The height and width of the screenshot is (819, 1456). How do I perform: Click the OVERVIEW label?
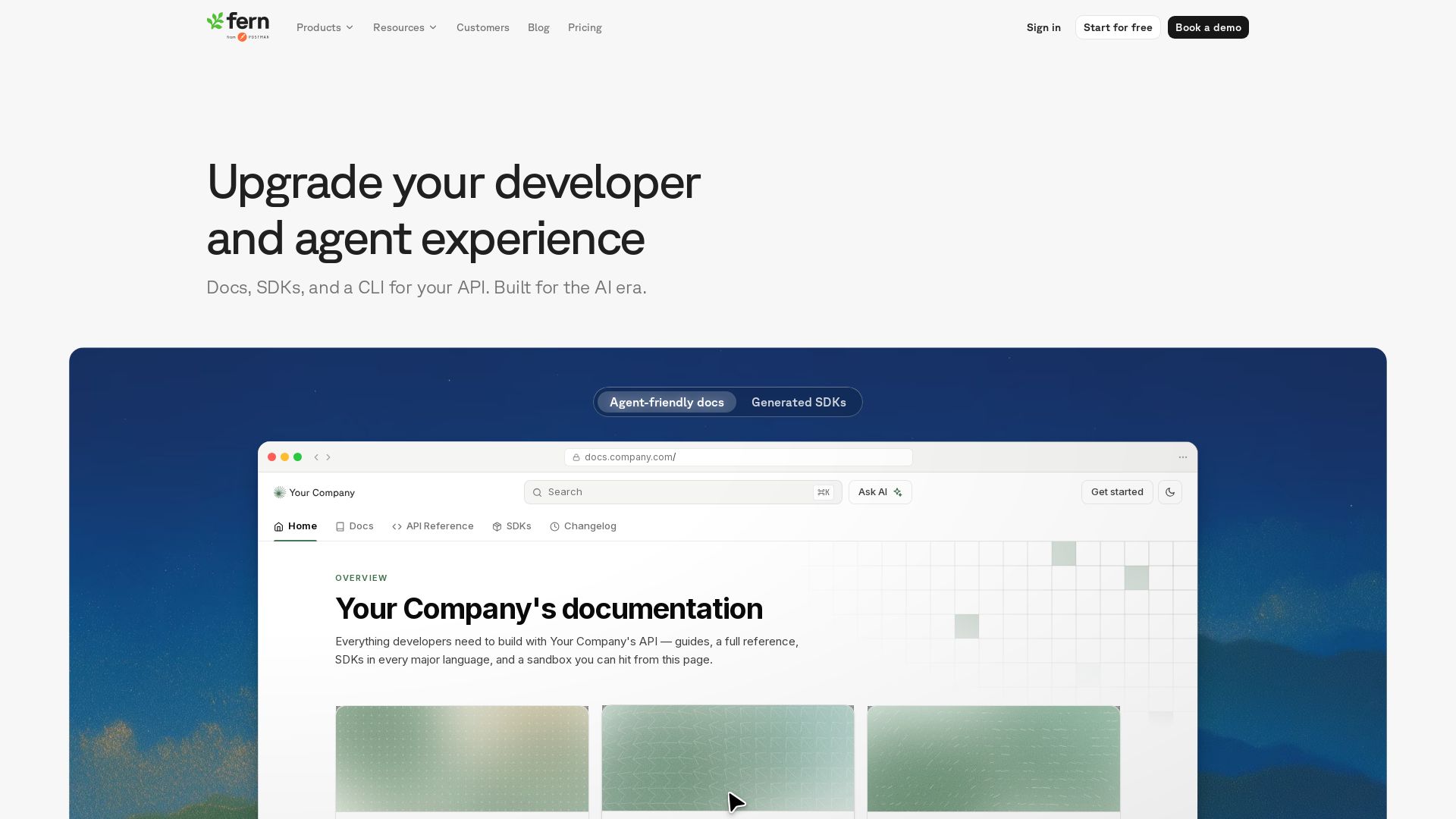(x=361, y=579)
